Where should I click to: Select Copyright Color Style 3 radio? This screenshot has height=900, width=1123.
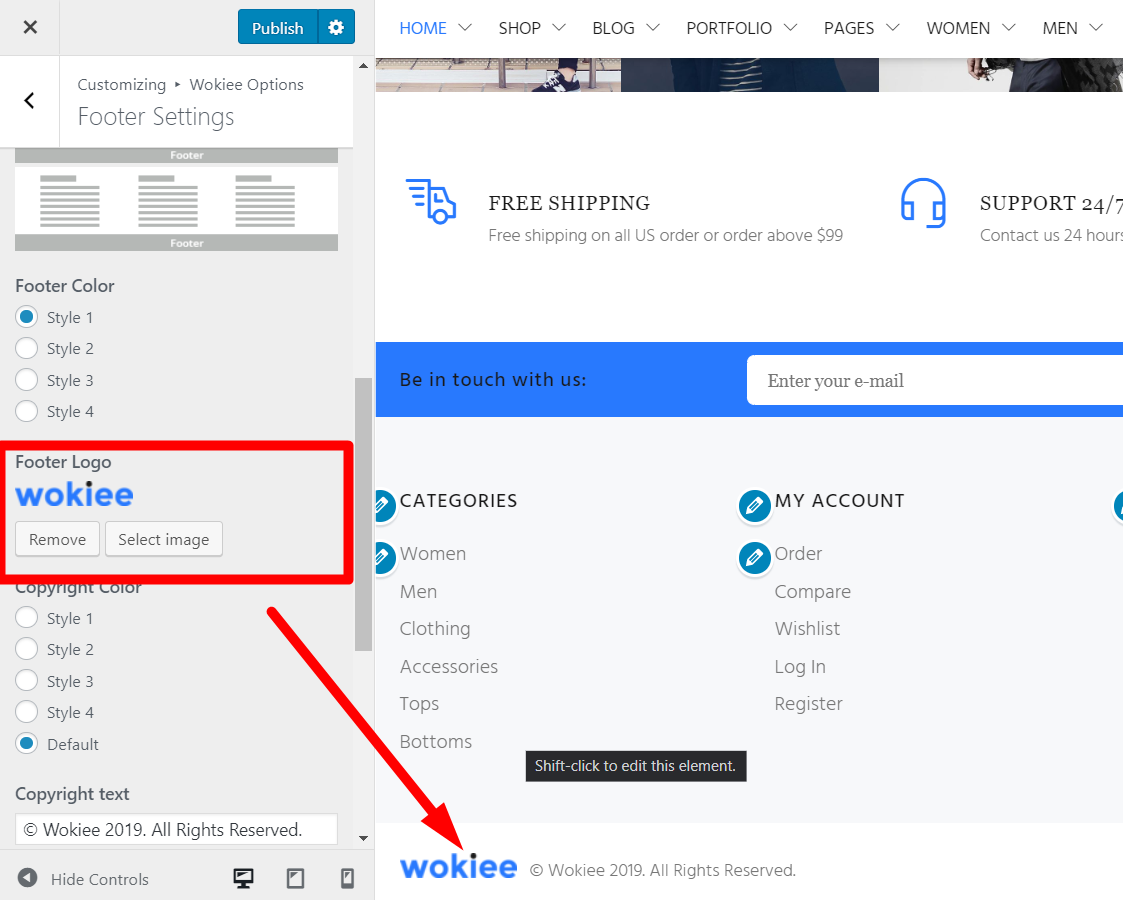coord(27,681)
